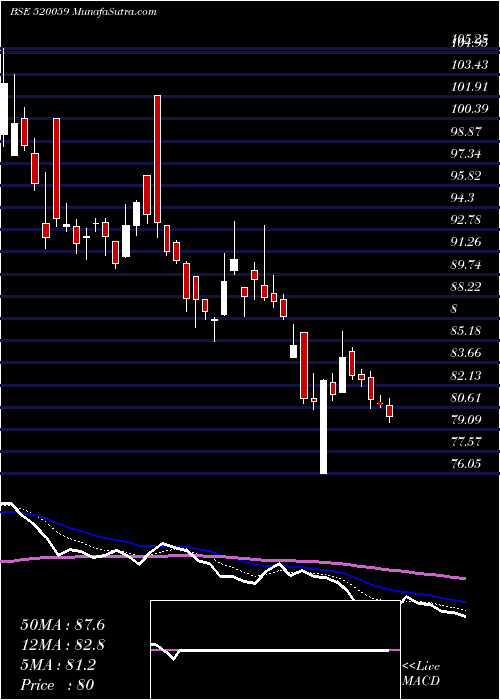Click the 103.43 price axis label
This screenshot has height=700, width=500.
tap(469, 65)
